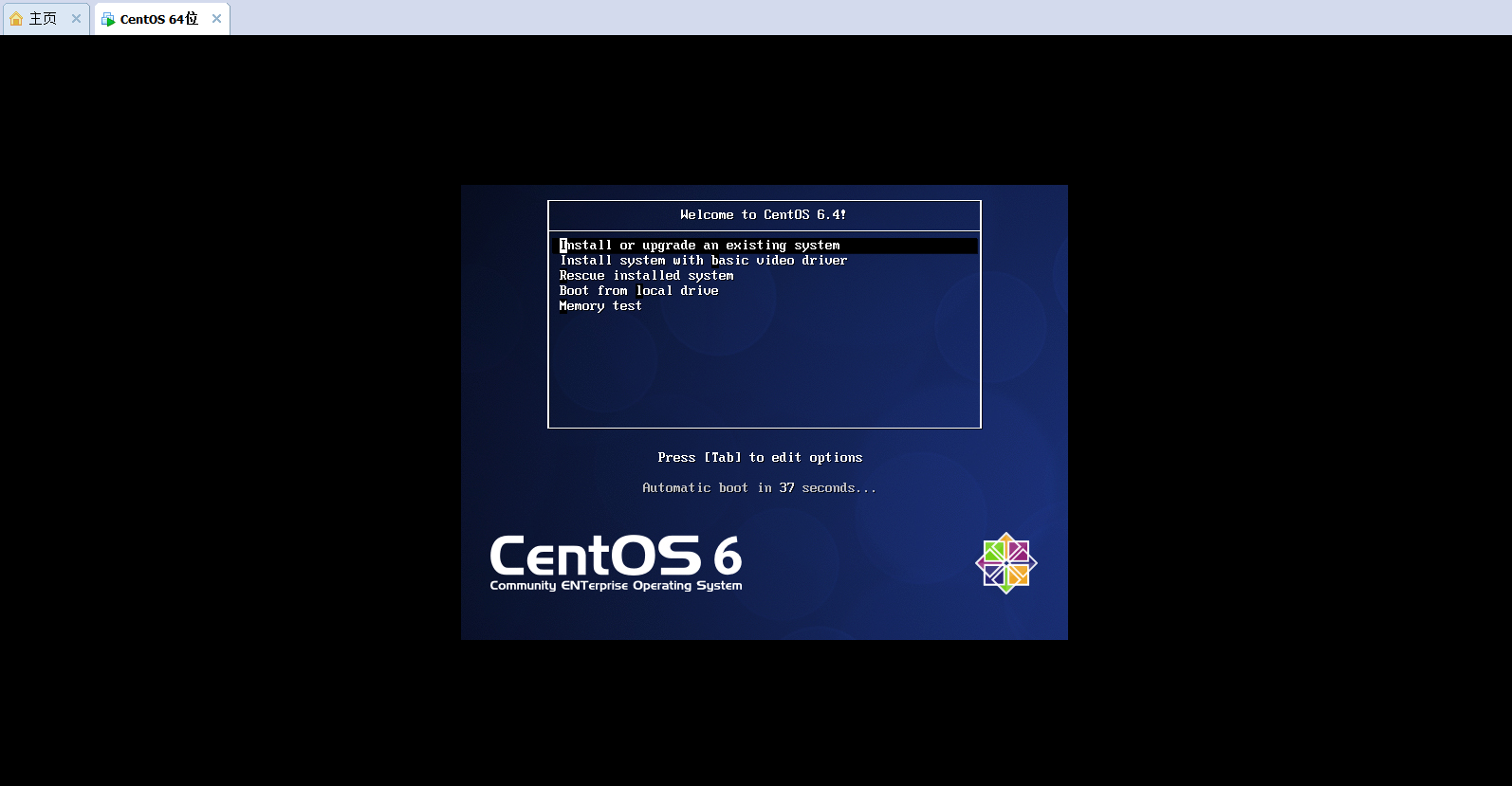Select the CentOS 64位 tab

(x=158, y=19)
